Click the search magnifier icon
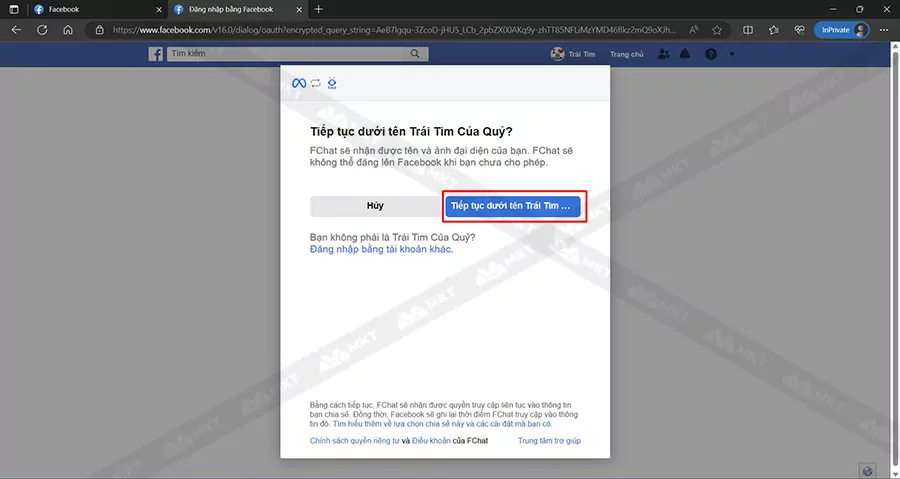This screenshot has height=479, width=900. 415,53
